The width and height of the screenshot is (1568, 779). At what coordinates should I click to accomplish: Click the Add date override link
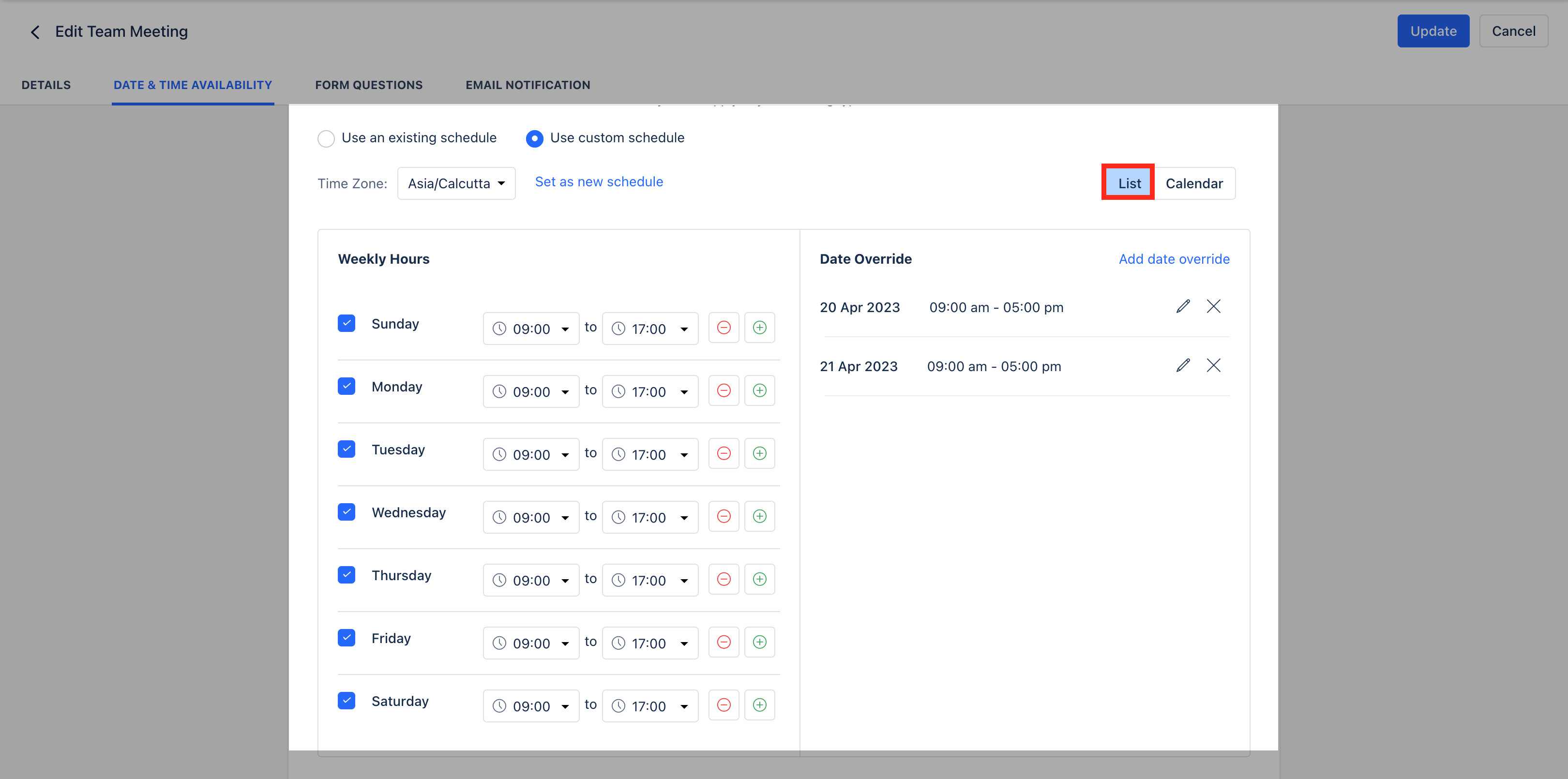tap(1174, 259)
